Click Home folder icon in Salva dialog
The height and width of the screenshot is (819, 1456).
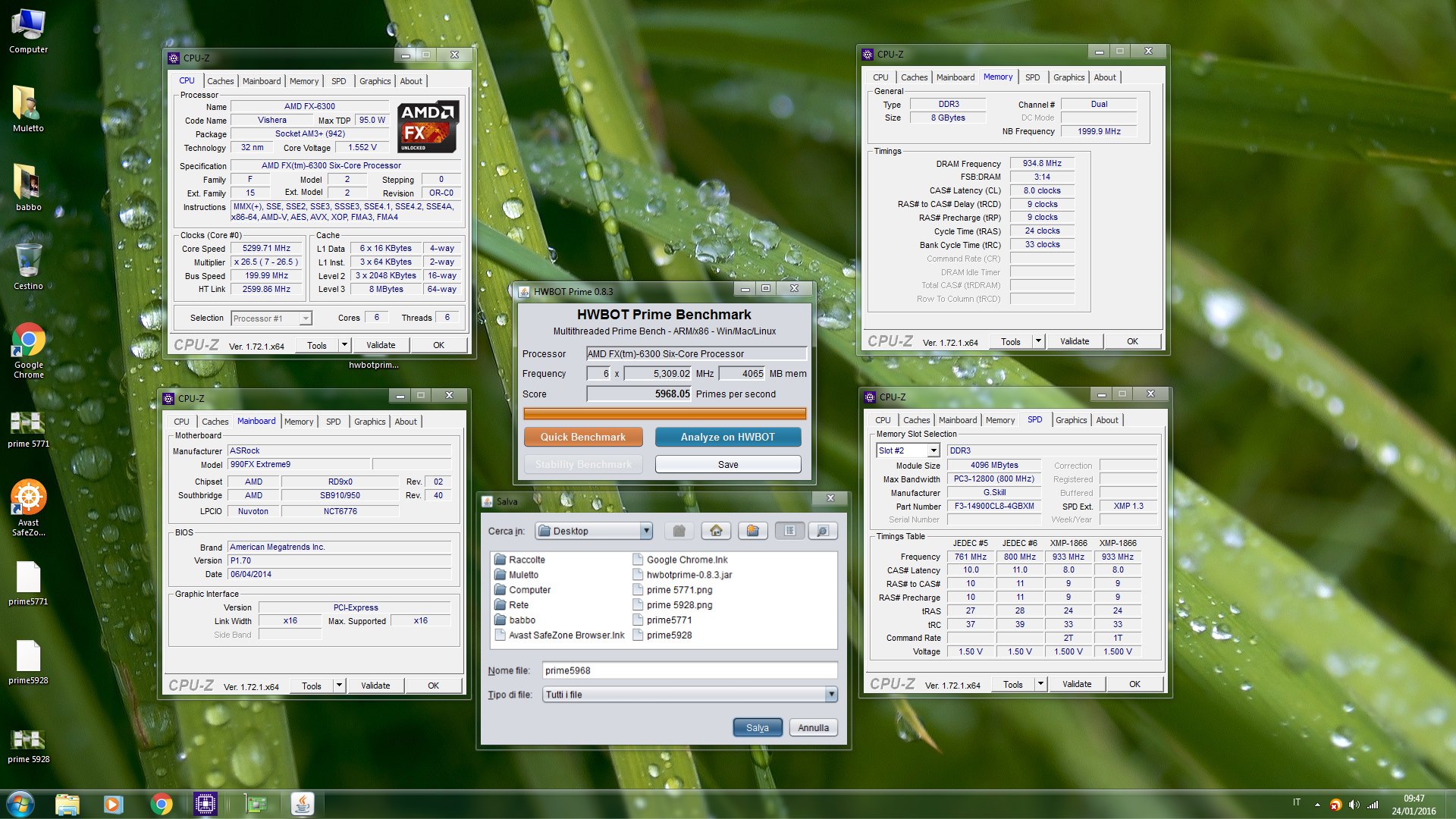coord(716,531)
